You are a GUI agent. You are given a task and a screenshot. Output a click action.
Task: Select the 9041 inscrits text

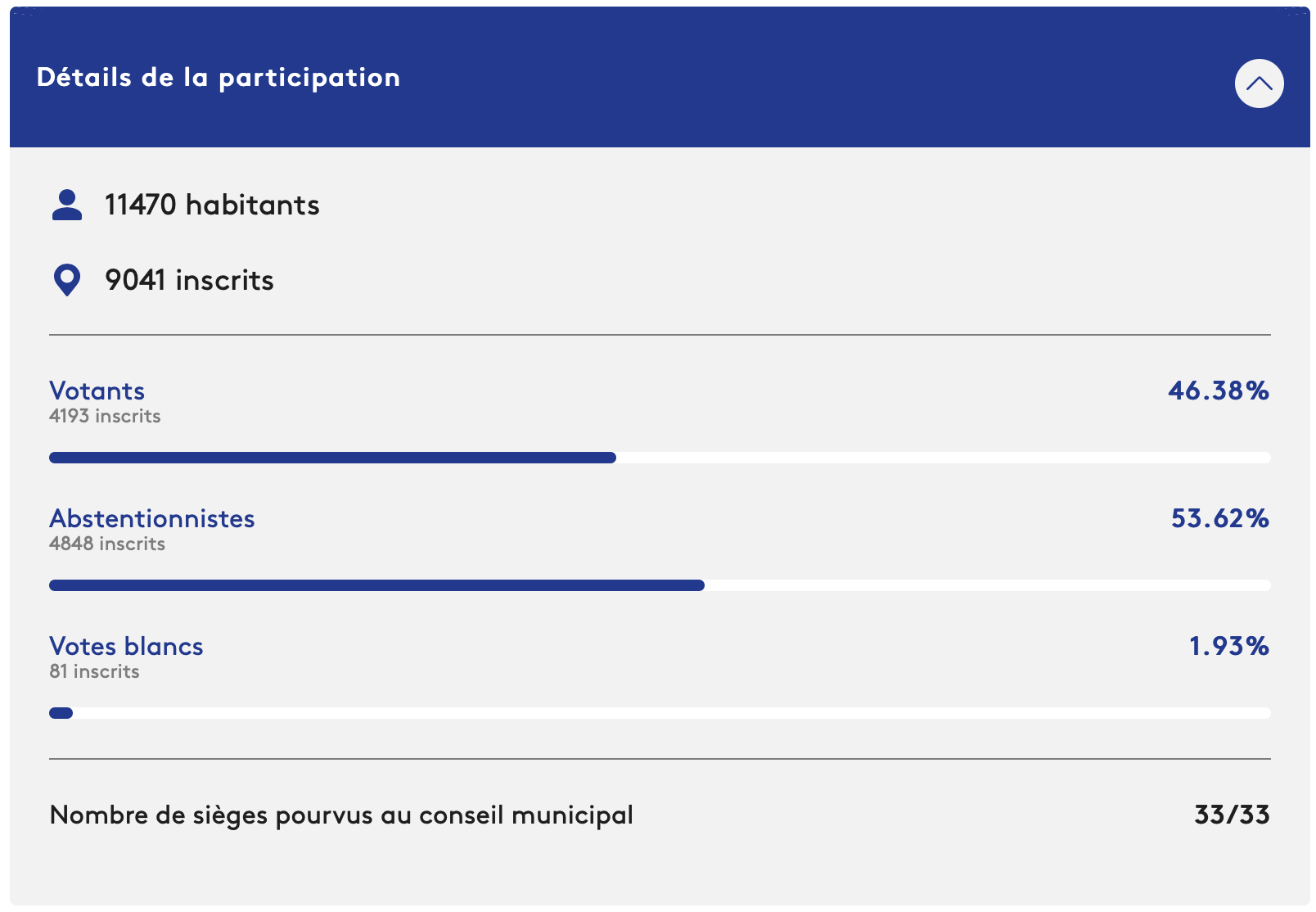click(189, 280)
